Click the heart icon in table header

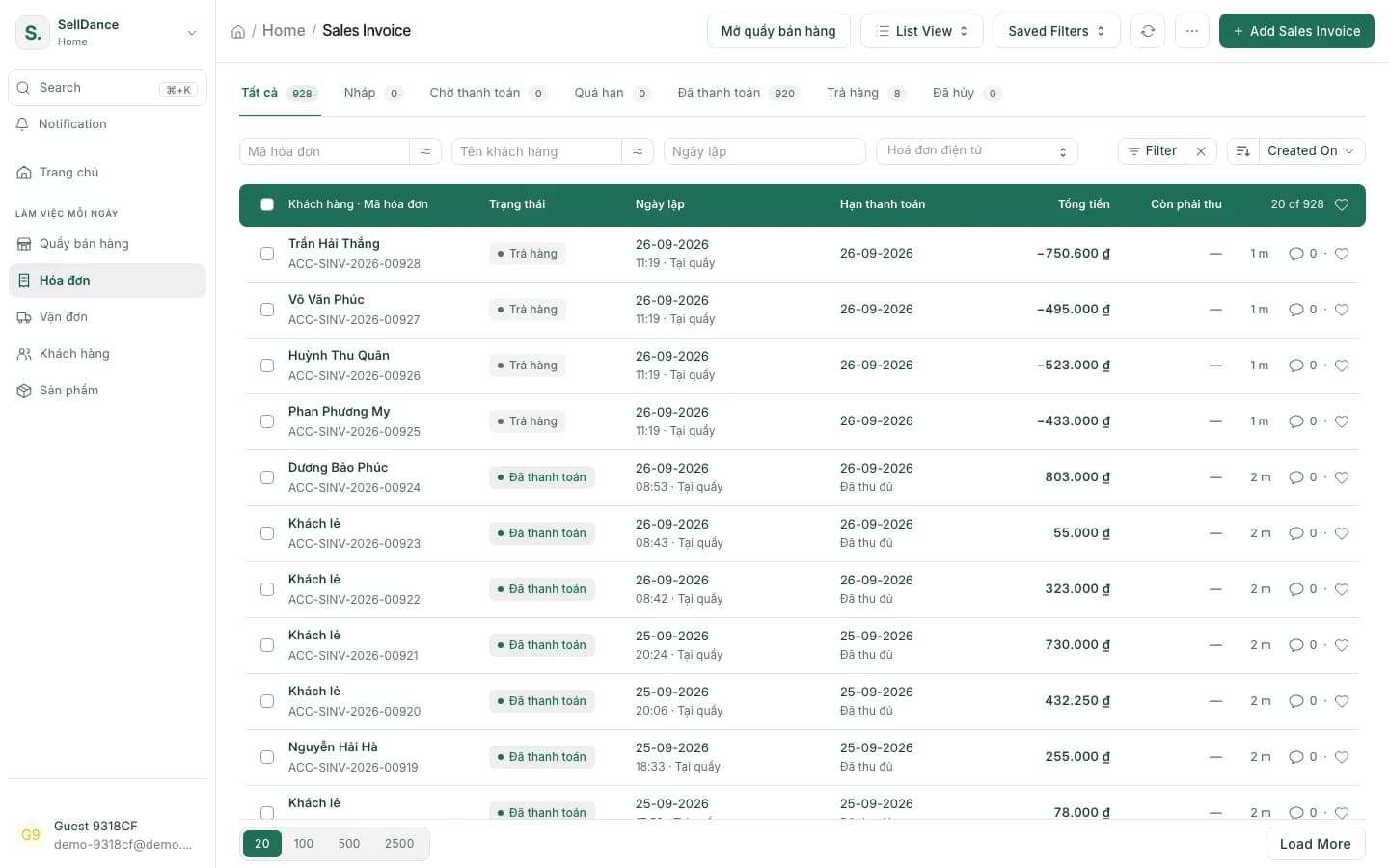(1342, 204)
